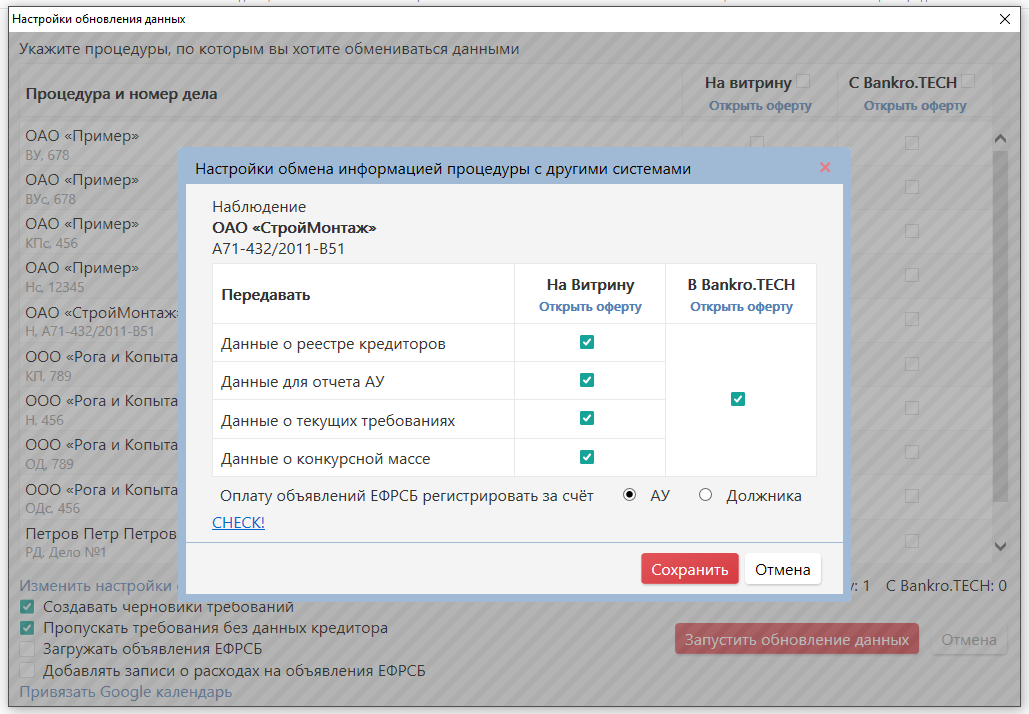The image size is (1029, 714).
Task: Uncheck 'Данные о реестре кредиторов' for Витрина
Action: pyautogui.click(x=587, y=343)
